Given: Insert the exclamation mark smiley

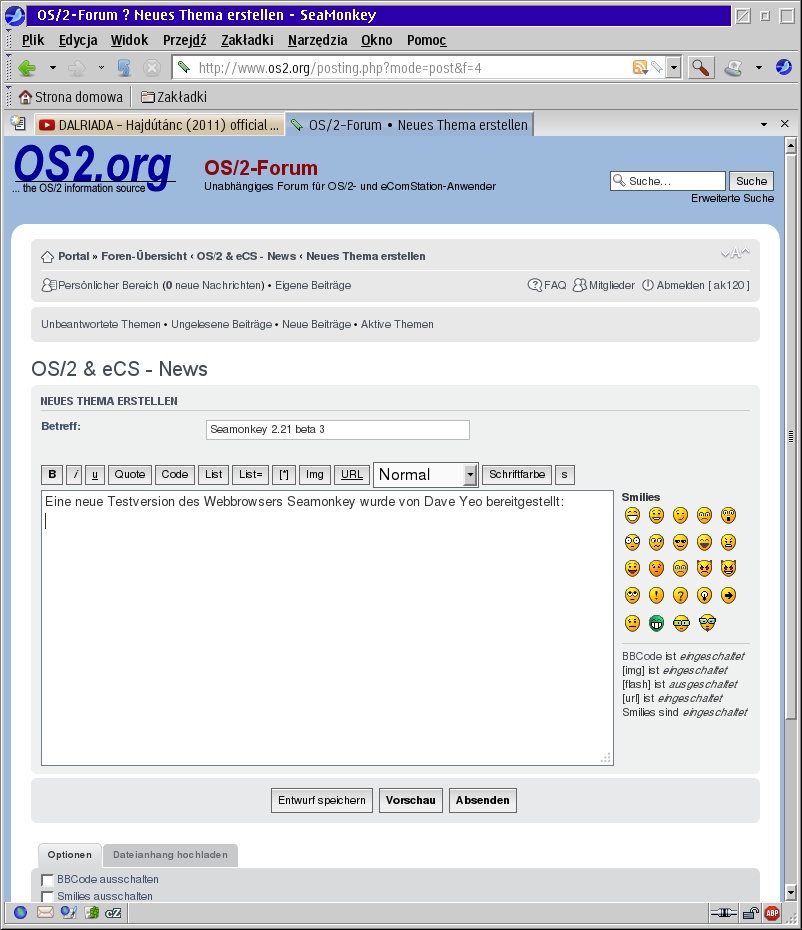Looking at the screenshot, I should point(656,595).
